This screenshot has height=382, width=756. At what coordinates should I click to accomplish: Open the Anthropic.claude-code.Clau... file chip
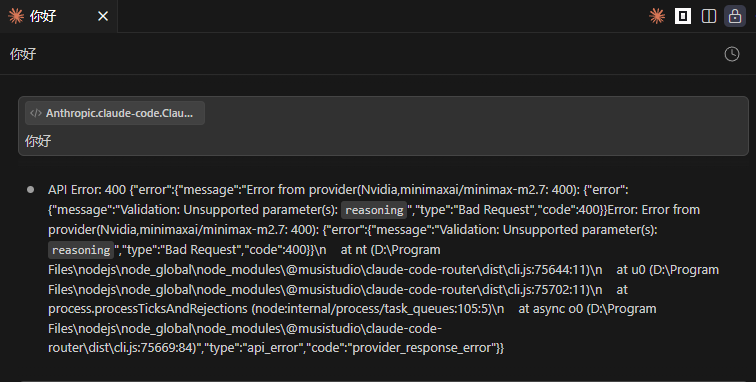(115, 113)
